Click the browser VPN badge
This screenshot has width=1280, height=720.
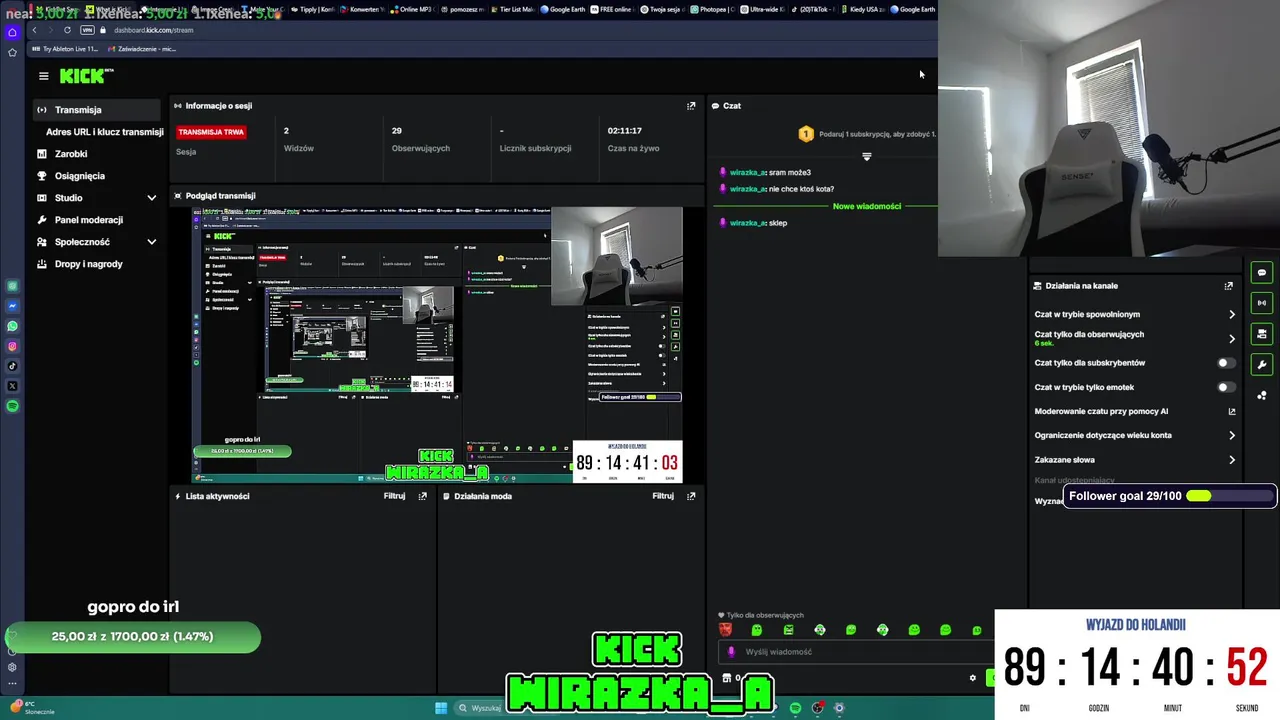(87, 30)
